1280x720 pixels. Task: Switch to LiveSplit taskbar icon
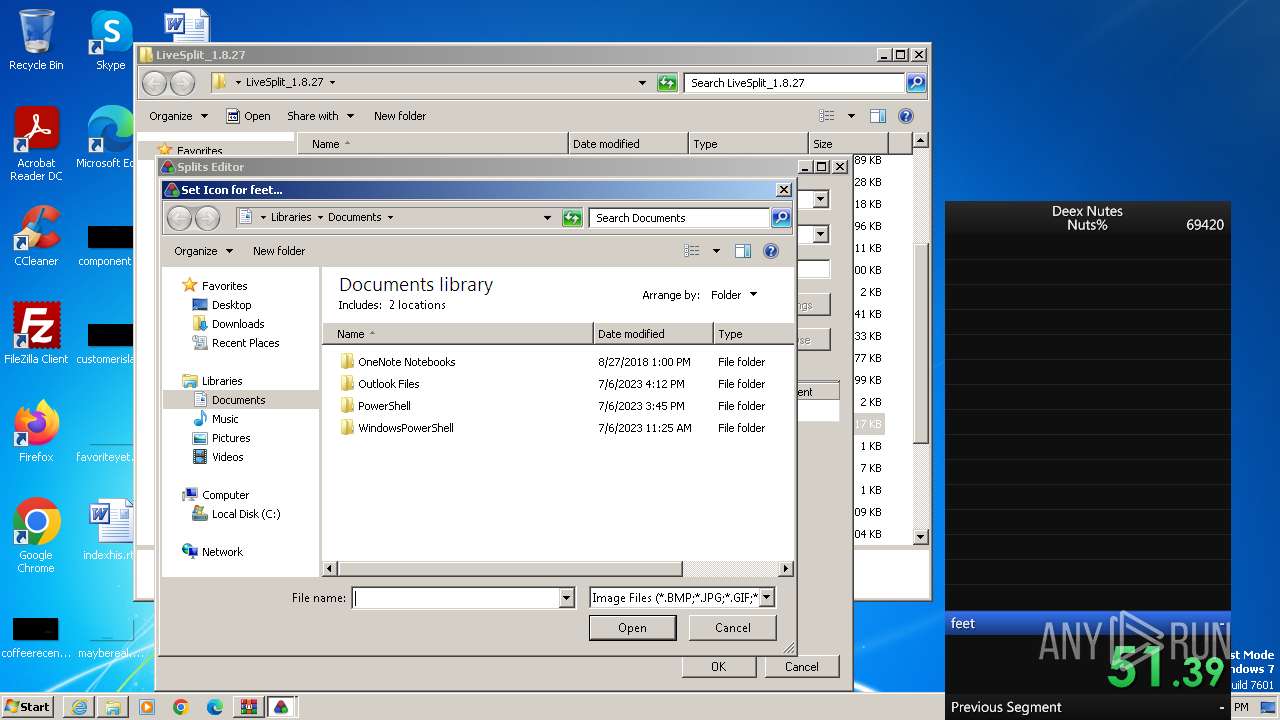pyautogui.click(x=281, y=707)
